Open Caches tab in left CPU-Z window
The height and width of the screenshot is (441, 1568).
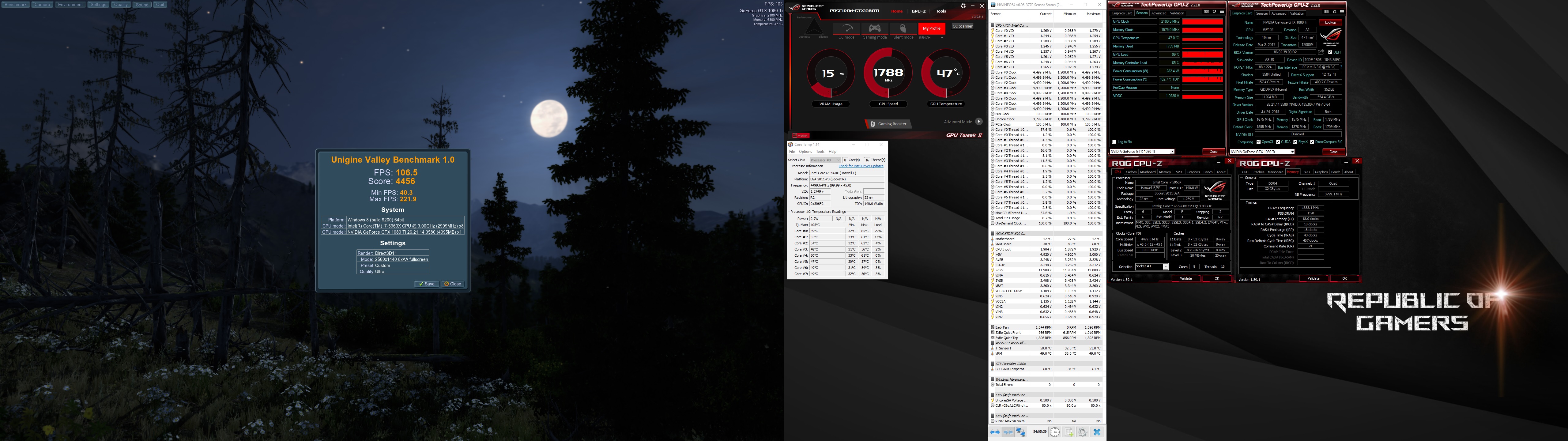tap(1131, 172)
